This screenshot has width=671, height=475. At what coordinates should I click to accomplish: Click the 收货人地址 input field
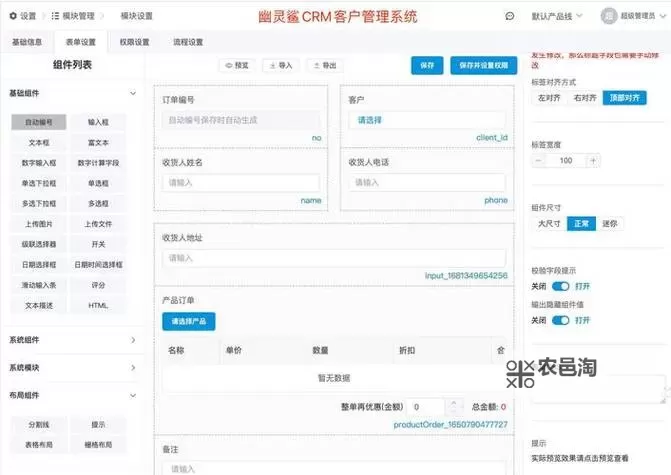point(334,258)
